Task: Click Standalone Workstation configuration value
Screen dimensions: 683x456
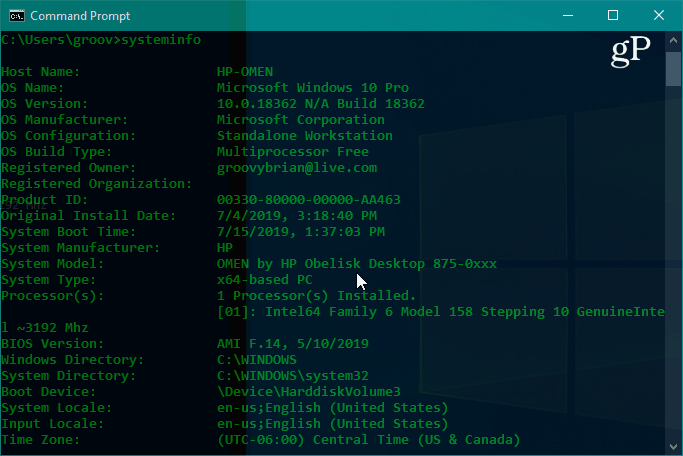Action: click(304, 136)
